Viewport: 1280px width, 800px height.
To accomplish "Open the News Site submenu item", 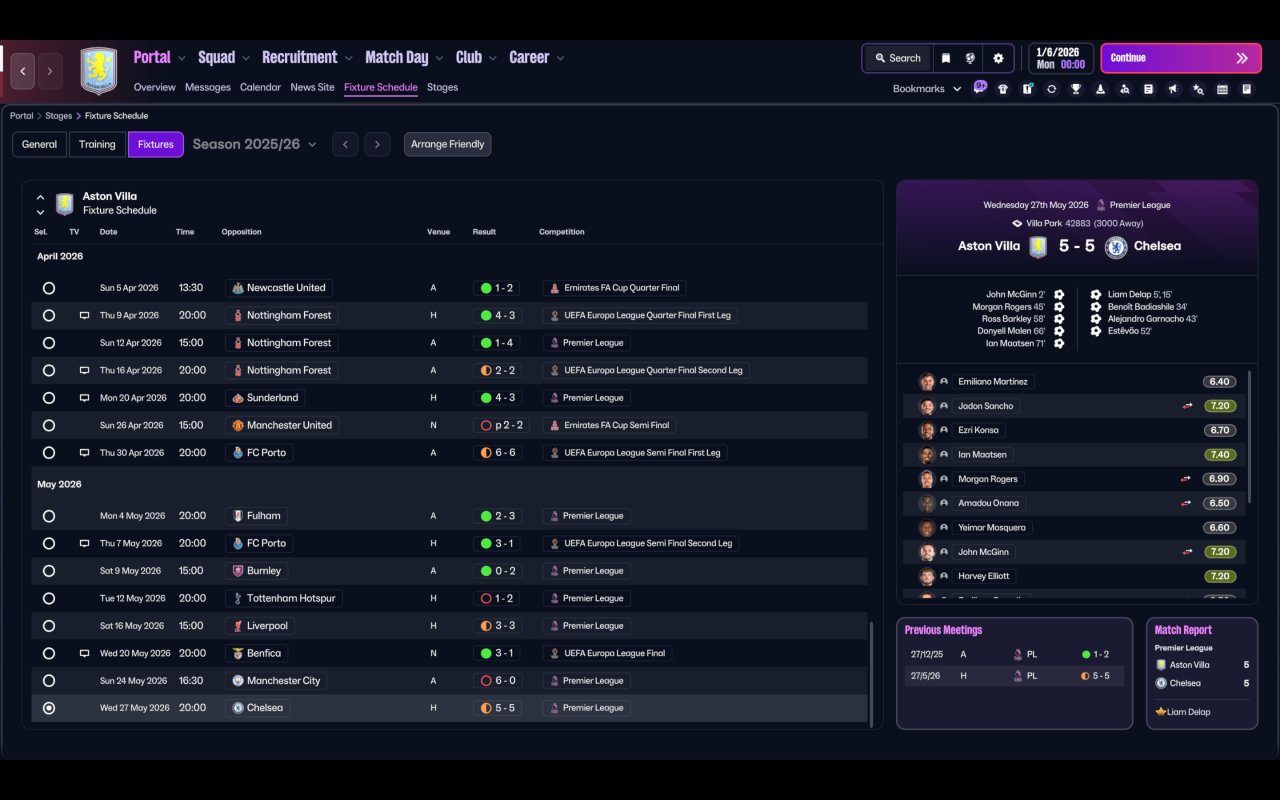I will pos(312,87).
